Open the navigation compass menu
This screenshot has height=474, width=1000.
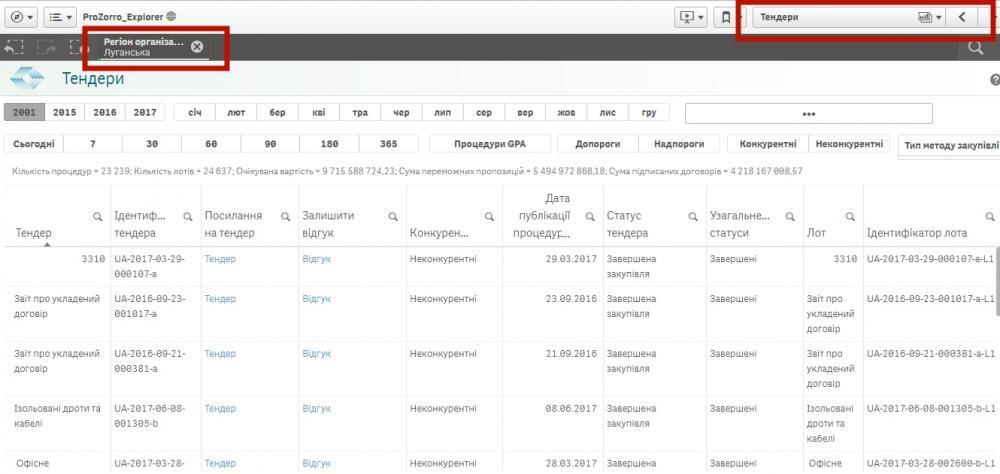pos(20,17)
